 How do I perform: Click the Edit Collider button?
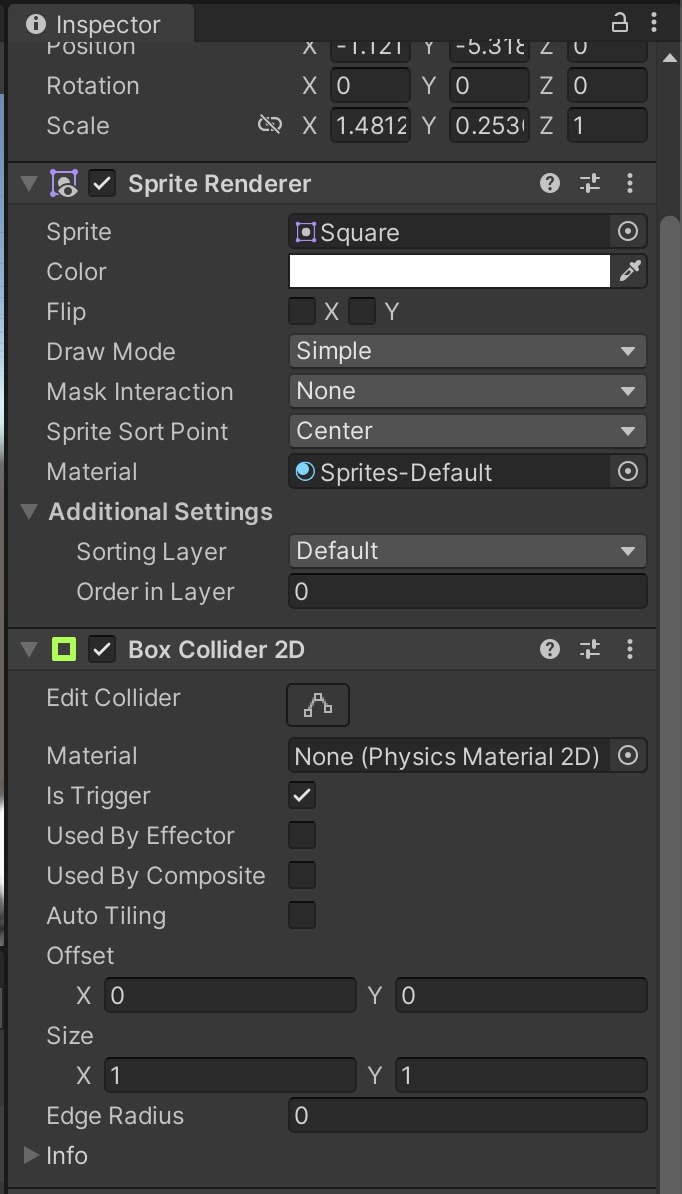click(x=318, y=705)
